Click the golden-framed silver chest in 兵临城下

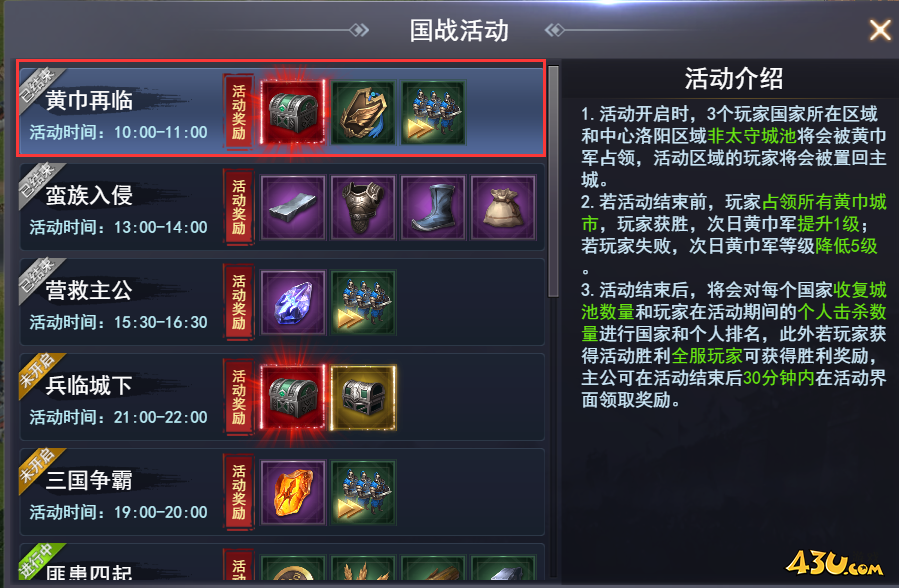tap(363, 398)
